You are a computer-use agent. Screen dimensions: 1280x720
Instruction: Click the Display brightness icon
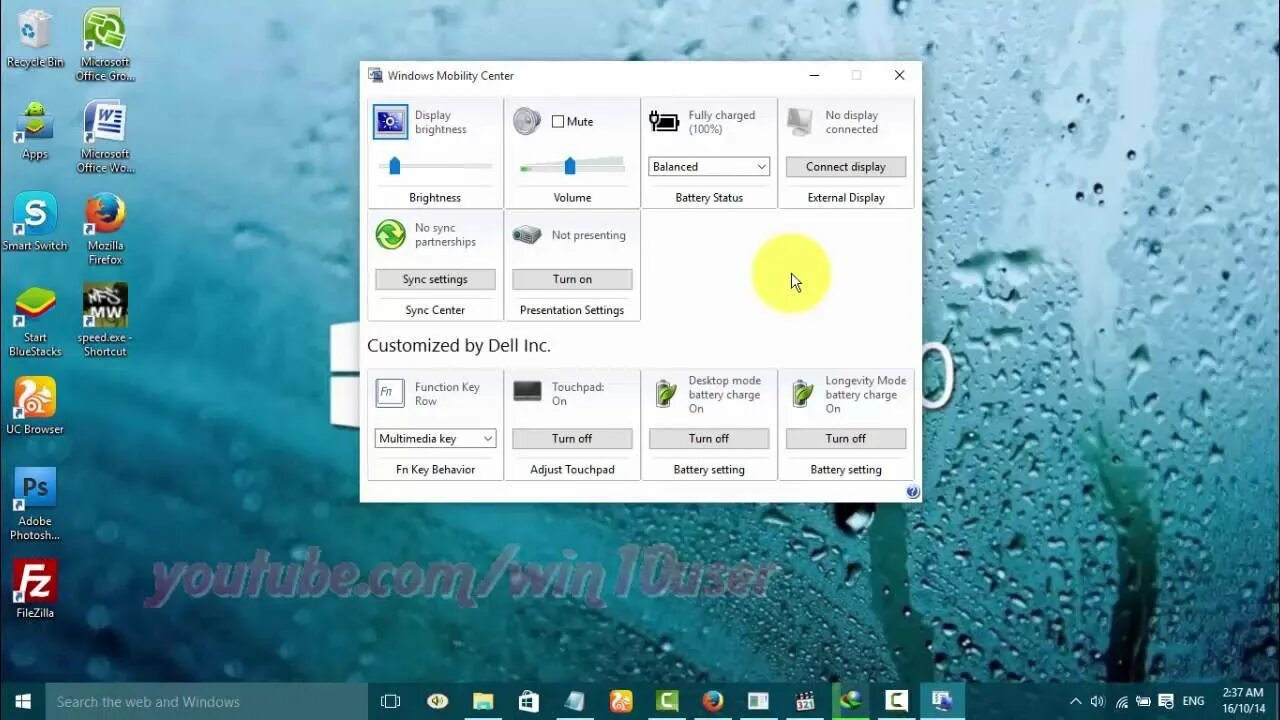pyautogui.click(x=391, y=122)
